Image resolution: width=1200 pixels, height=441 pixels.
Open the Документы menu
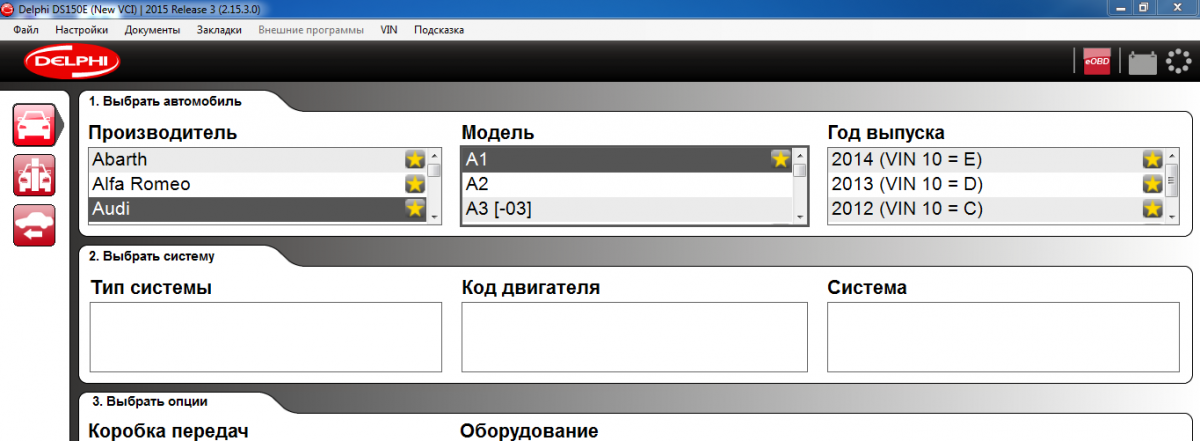coord(153,30)
